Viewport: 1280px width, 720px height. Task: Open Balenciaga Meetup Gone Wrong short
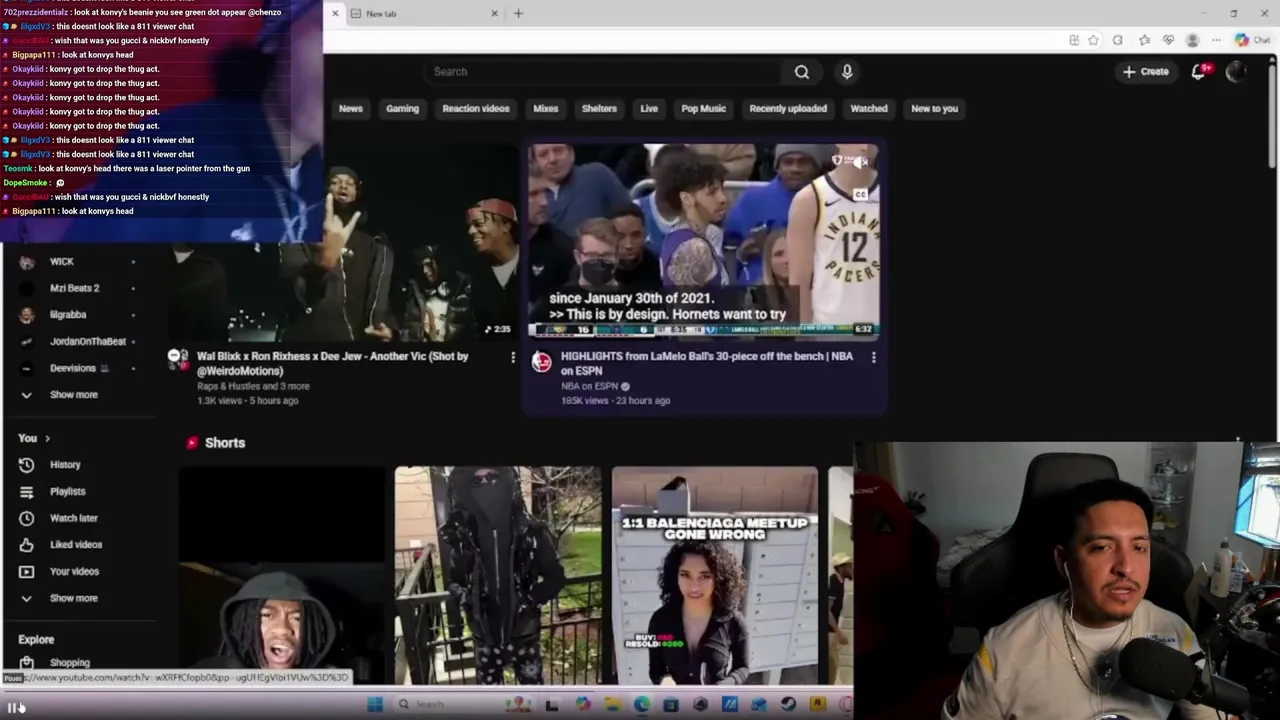714,576
